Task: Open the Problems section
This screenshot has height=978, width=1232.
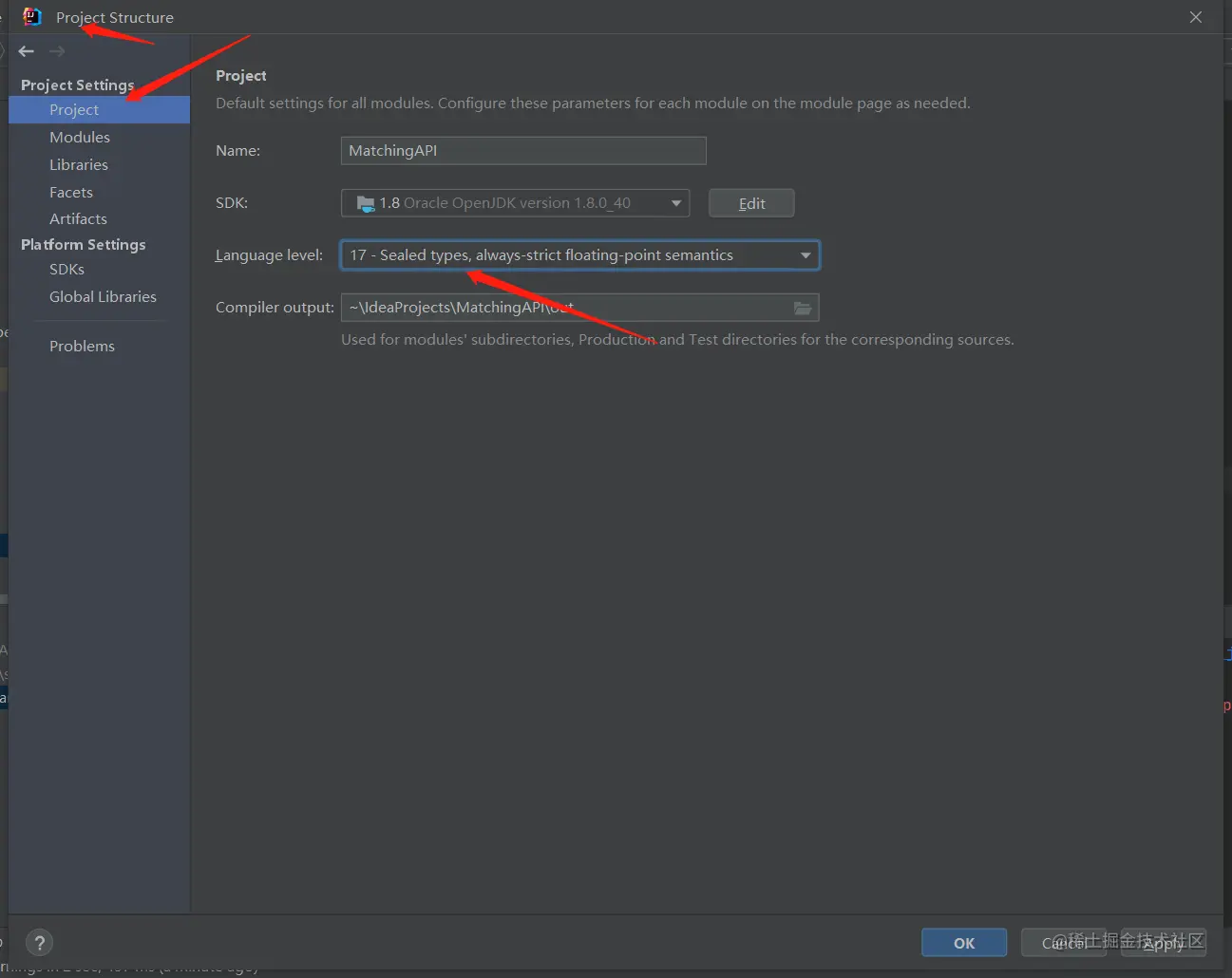Action: coord(82,346)
